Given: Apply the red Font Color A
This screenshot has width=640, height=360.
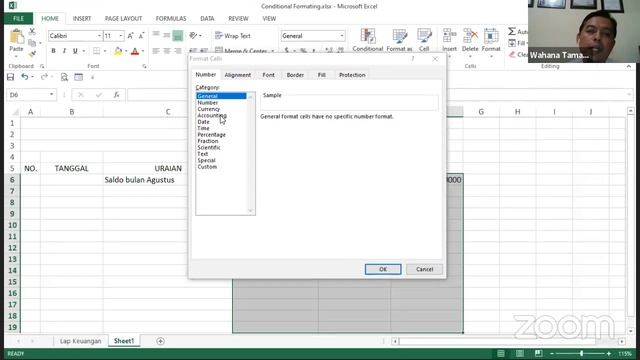Looking at the screenshot, I should (135, 51).
